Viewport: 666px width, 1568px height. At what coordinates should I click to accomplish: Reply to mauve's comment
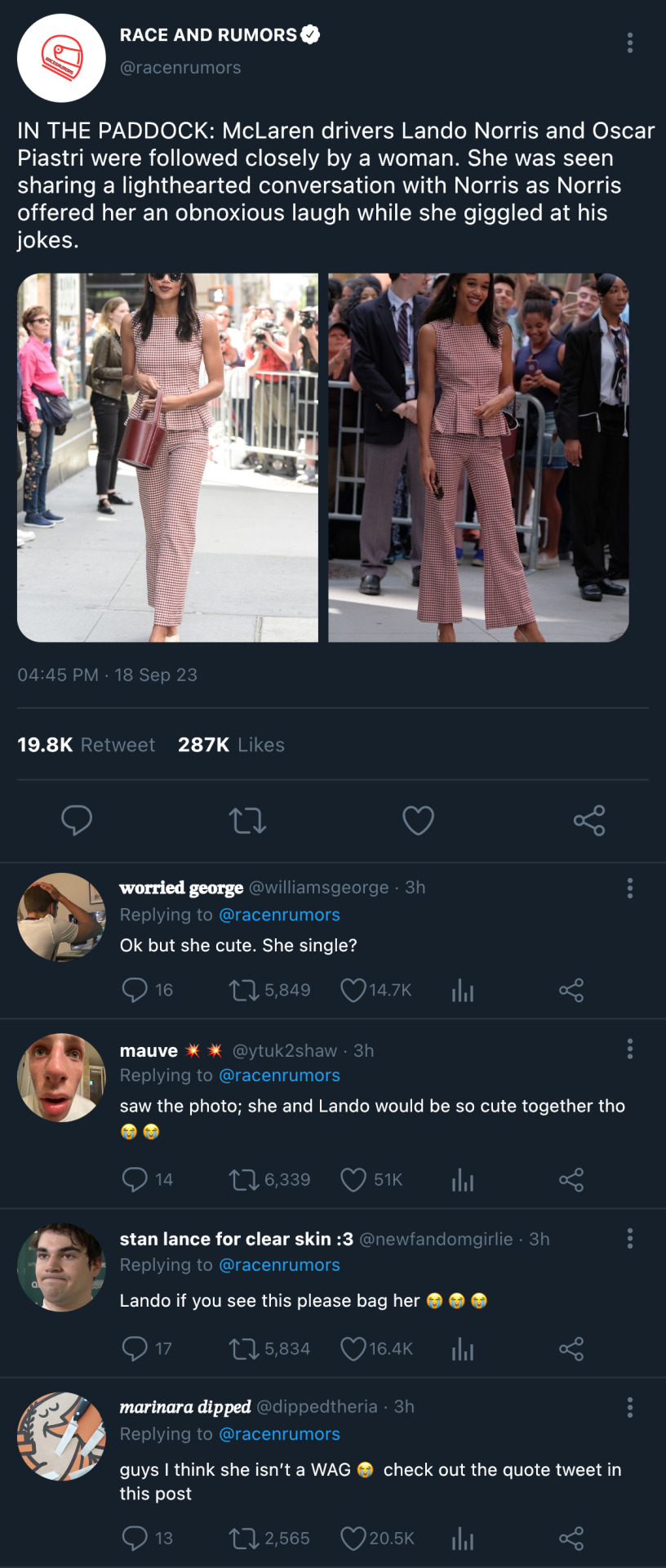(134, 1179)
